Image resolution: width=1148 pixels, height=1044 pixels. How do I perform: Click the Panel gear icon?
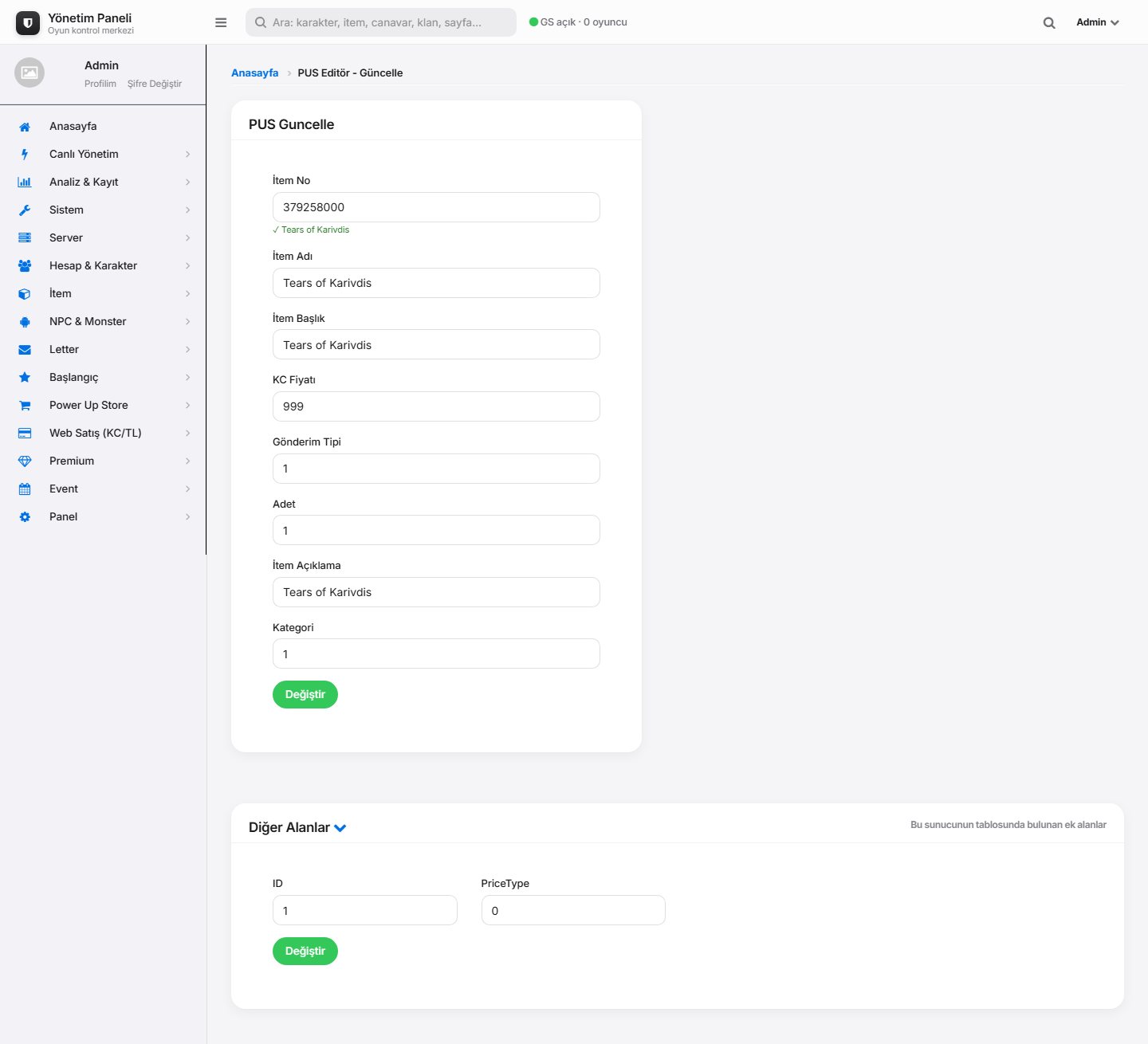(x=25, y=517)
